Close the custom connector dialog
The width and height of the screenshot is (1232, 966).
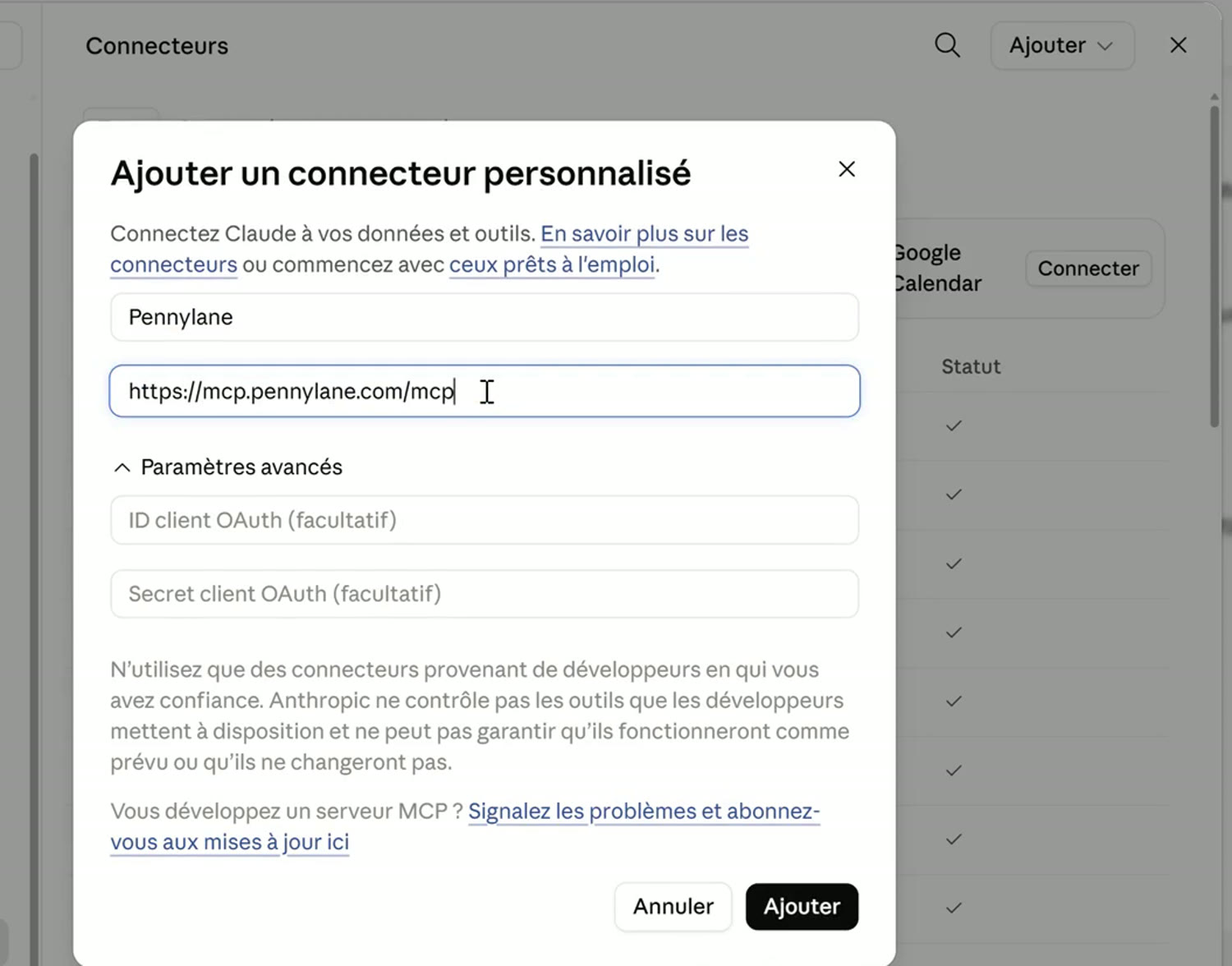[847, 169]
